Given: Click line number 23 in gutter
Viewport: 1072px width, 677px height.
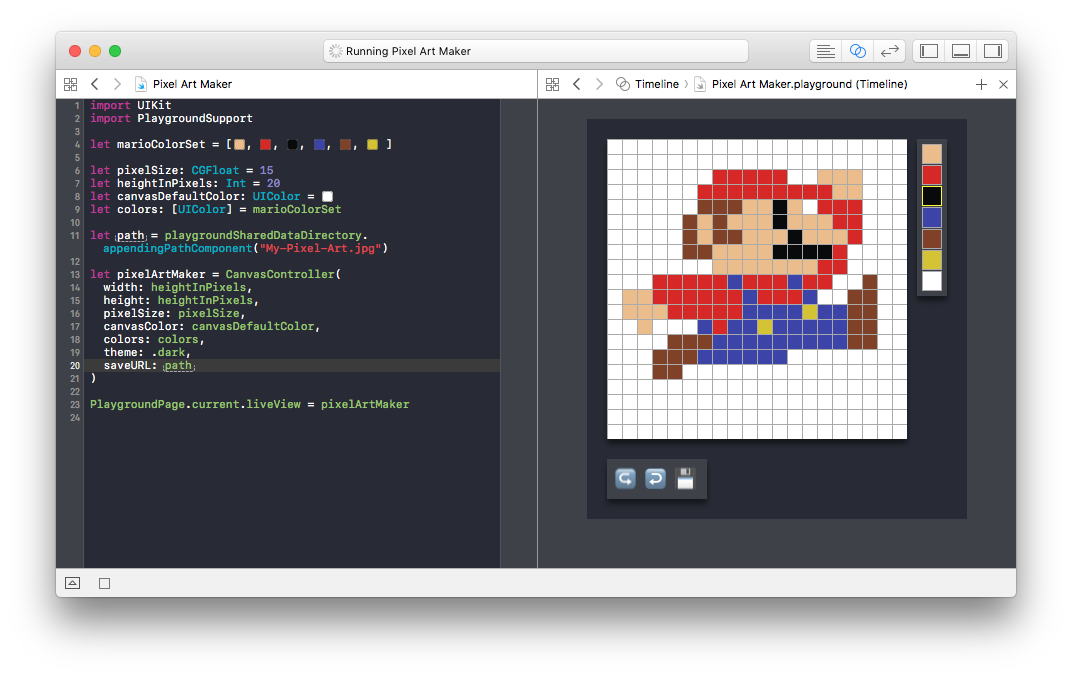Looking at the screenshot, I should pos(75,404).
